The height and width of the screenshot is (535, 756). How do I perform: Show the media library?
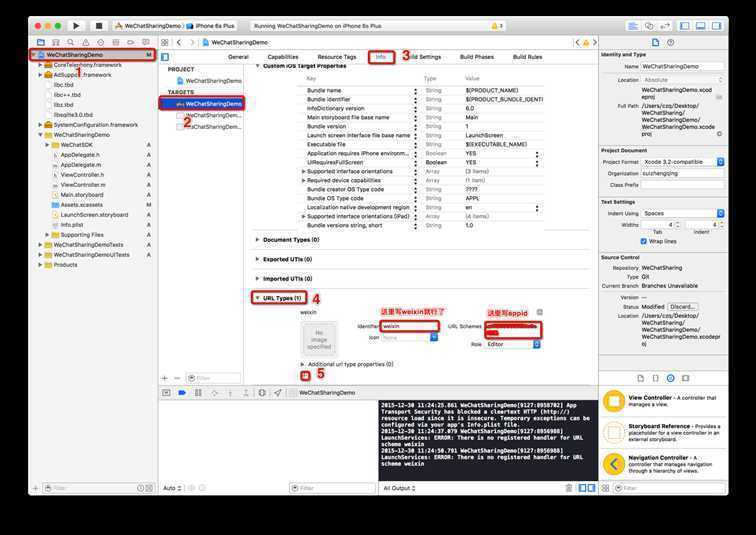click(686, 378)
